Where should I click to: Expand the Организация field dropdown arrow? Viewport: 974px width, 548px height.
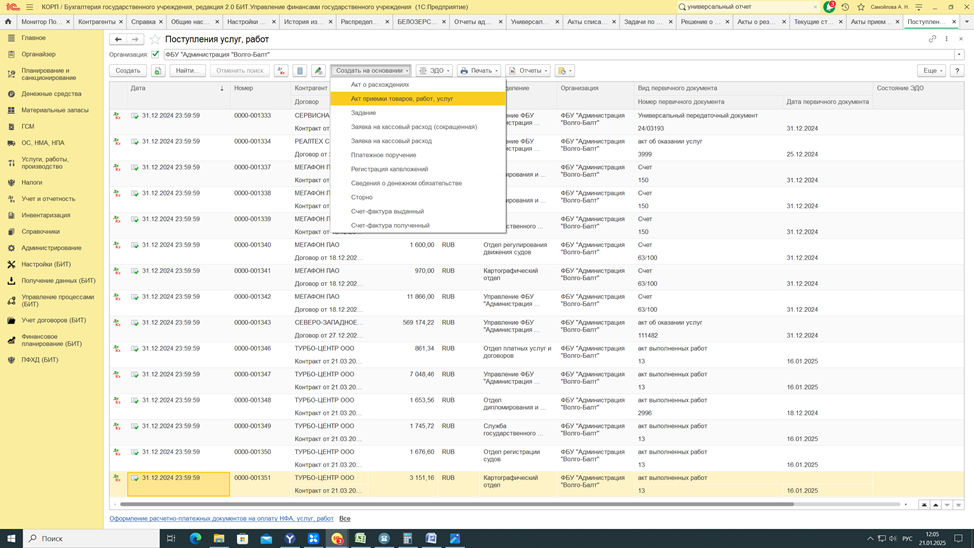click(x=959, y=55)
